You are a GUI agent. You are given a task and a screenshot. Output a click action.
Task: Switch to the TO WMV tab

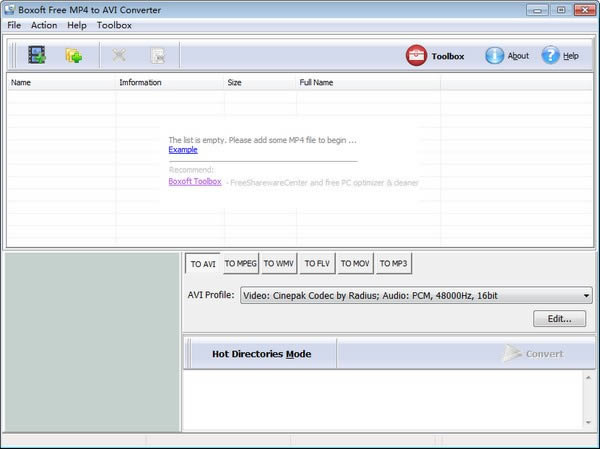(279, 263)
